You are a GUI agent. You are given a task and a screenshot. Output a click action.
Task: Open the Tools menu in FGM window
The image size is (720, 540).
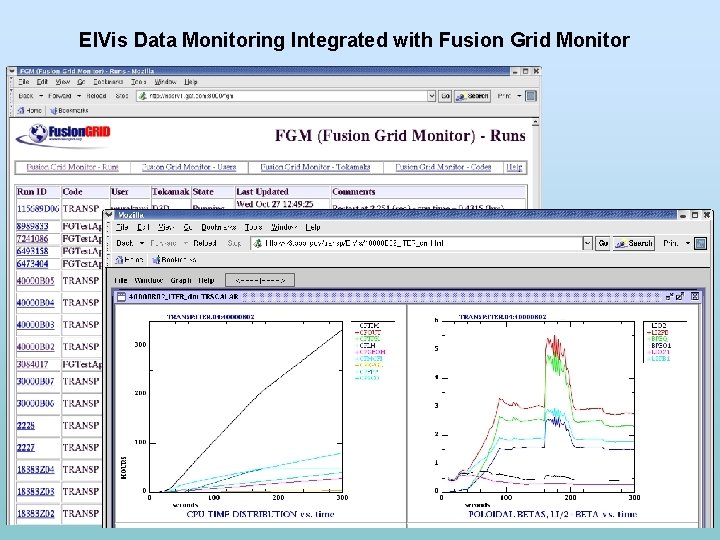(x=138, y=81)
